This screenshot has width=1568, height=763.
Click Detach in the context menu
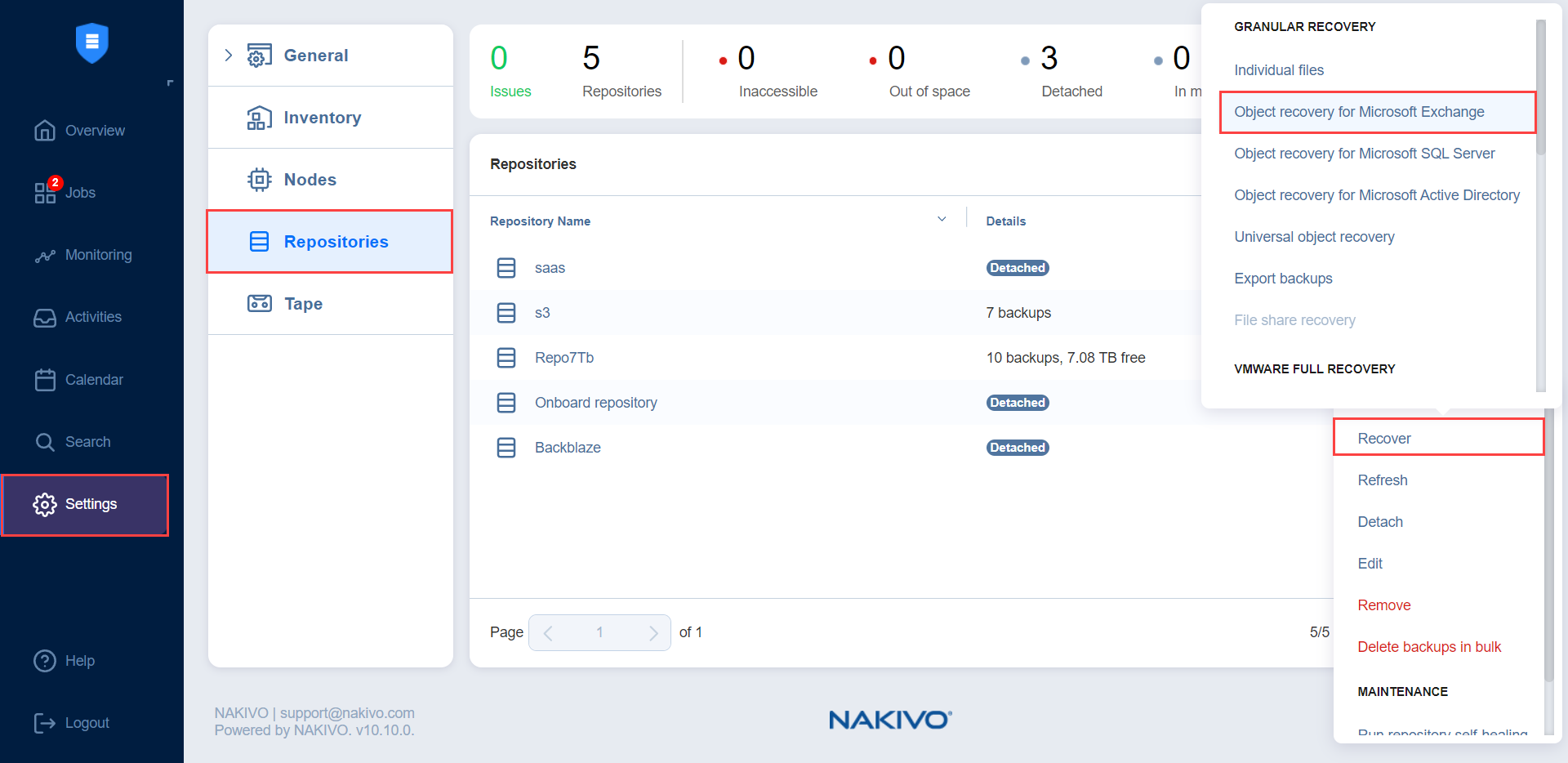click(x=1380, y=522)
